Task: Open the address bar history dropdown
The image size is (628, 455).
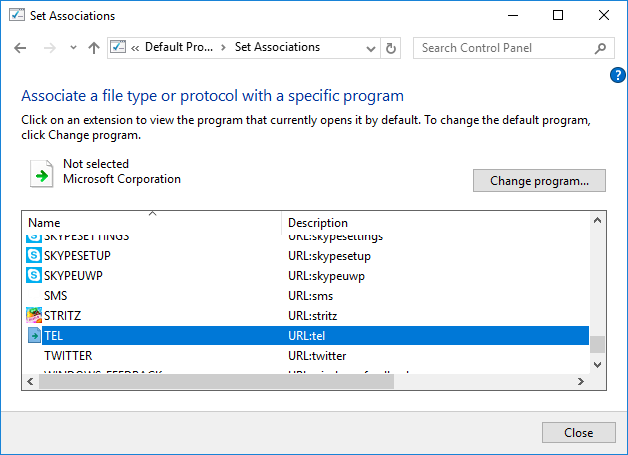Action: (371, 49)
